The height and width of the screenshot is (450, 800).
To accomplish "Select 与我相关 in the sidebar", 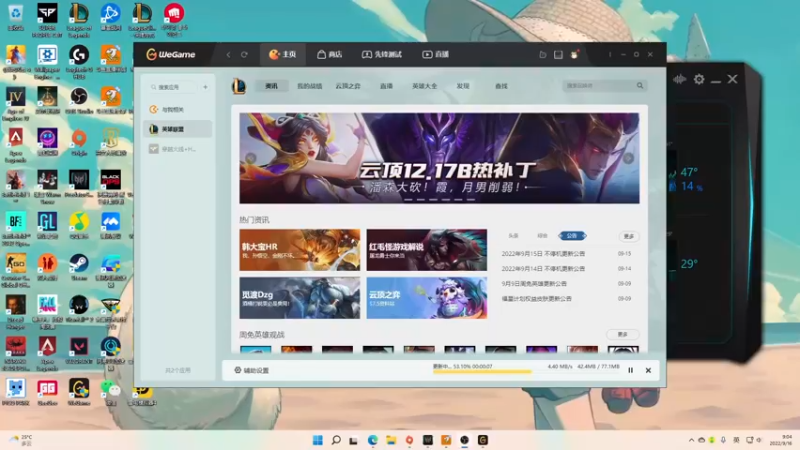I will (177, 109).
